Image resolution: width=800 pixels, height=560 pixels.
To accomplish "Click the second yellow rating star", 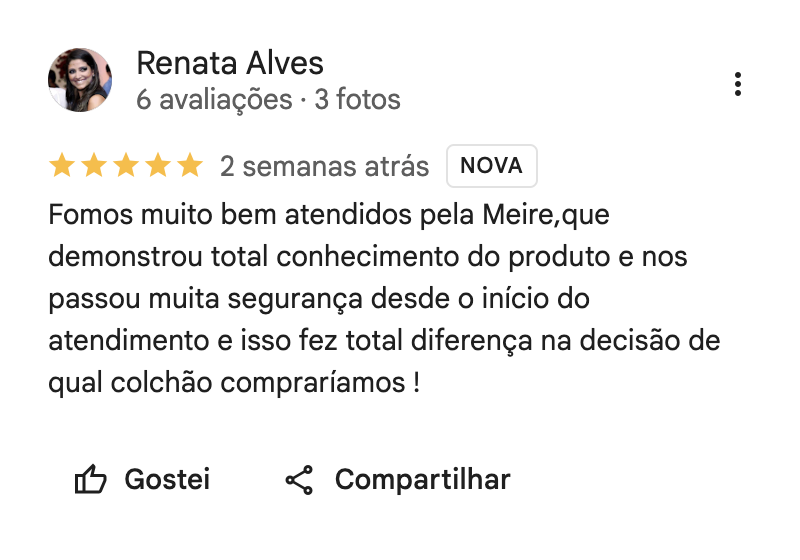I will point(94,166).
